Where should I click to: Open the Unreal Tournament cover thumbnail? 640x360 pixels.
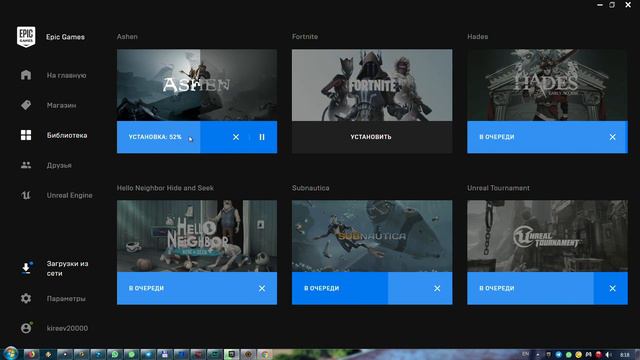point(547,236)
